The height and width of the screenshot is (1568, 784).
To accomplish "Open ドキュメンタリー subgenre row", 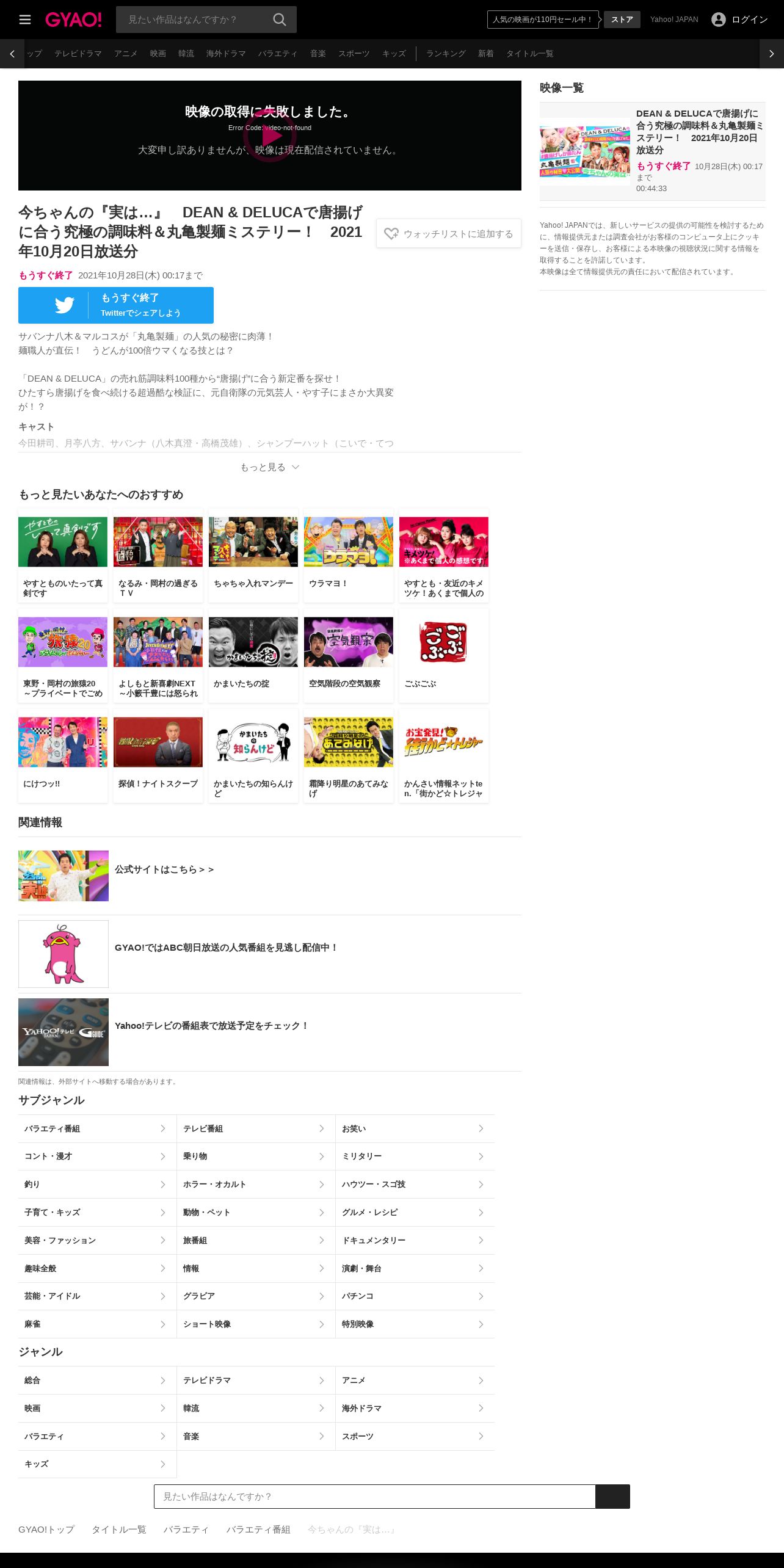I will click(x=415, y=1241).
